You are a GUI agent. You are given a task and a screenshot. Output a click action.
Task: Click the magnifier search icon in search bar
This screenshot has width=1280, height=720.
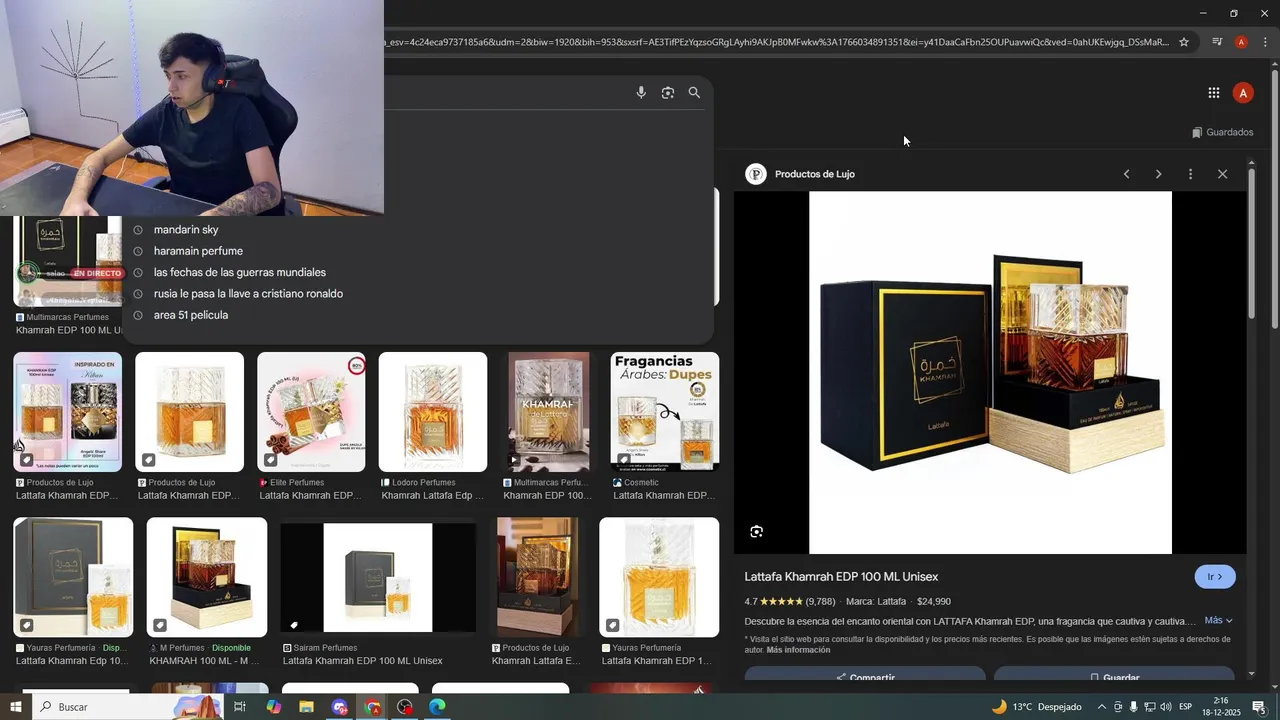coord(694,92)
